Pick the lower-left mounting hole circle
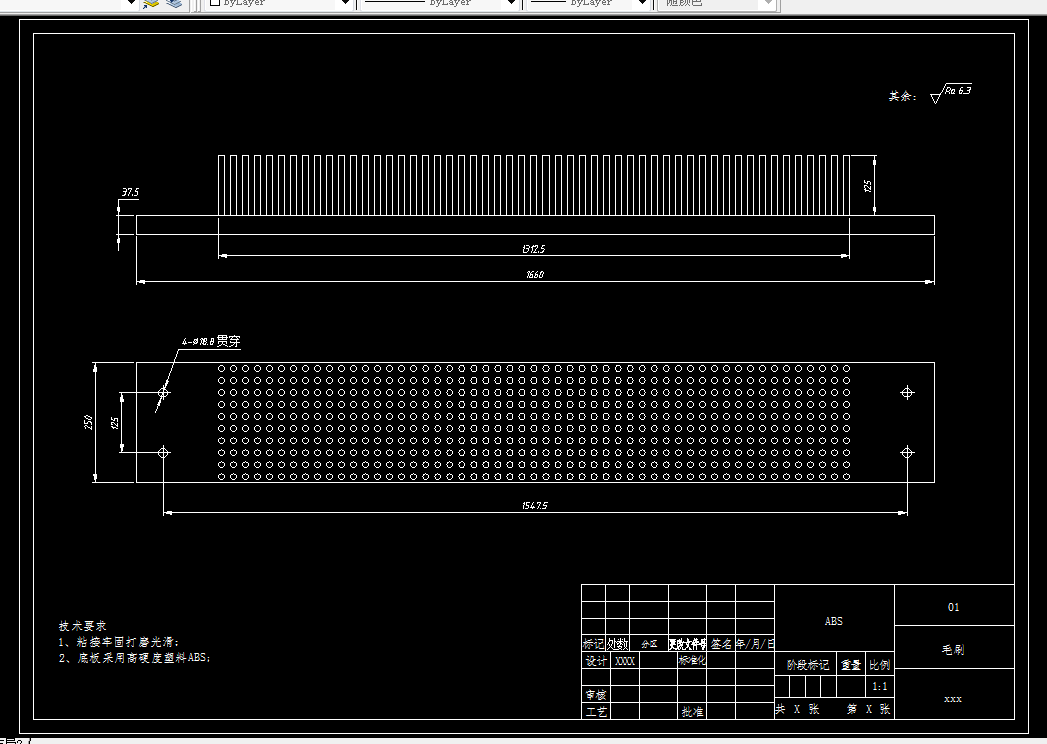 point(164,453)
